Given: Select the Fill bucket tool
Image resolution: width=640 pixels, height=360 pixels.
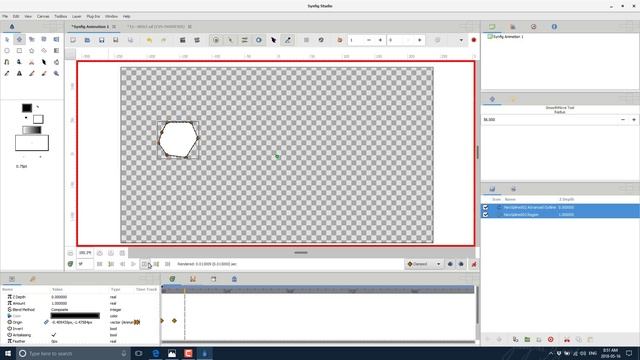Looking at the screenshot, I should 56,62.
